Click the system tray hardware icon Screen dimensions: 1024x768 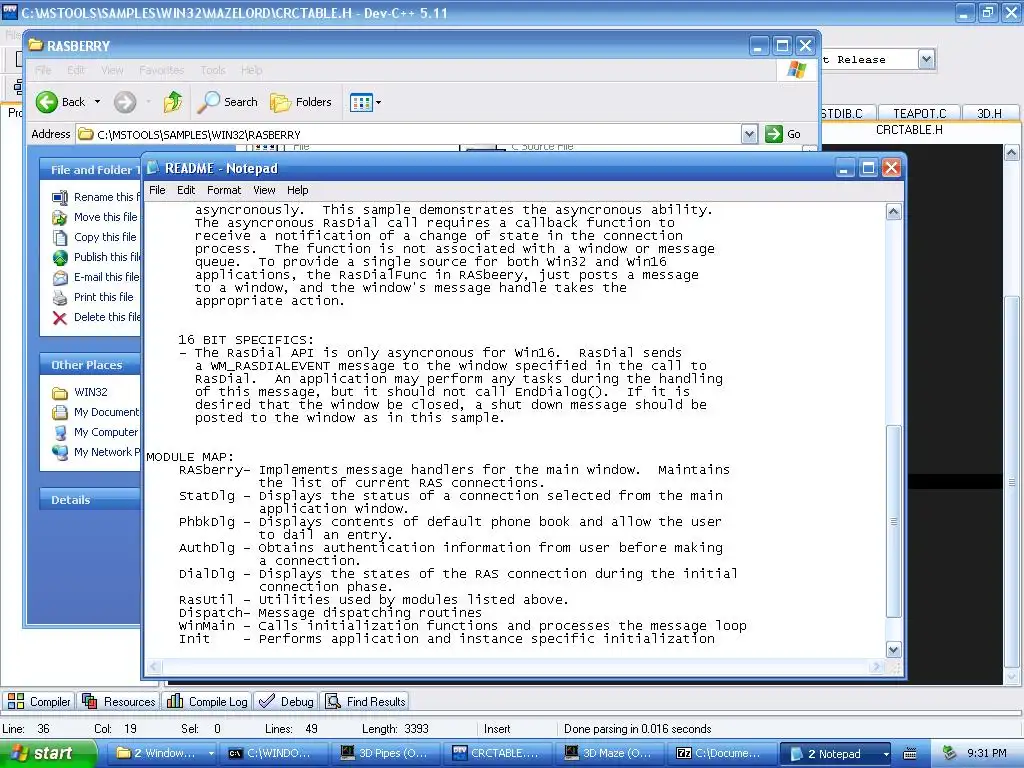(950, 753)
